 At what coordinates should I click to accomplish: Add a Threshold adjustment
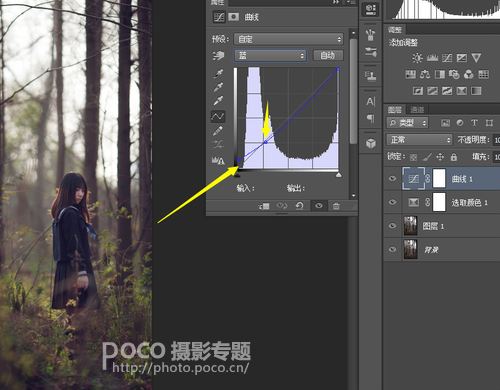(x=447, y=90)
